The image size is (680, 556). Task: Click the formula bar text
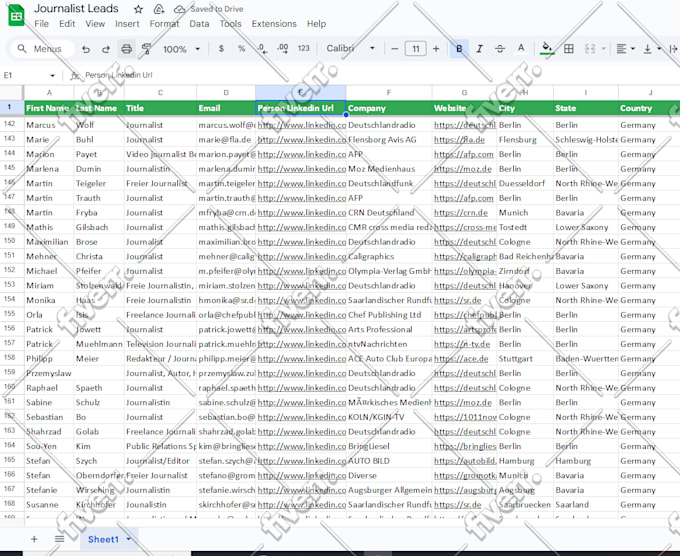119,75
